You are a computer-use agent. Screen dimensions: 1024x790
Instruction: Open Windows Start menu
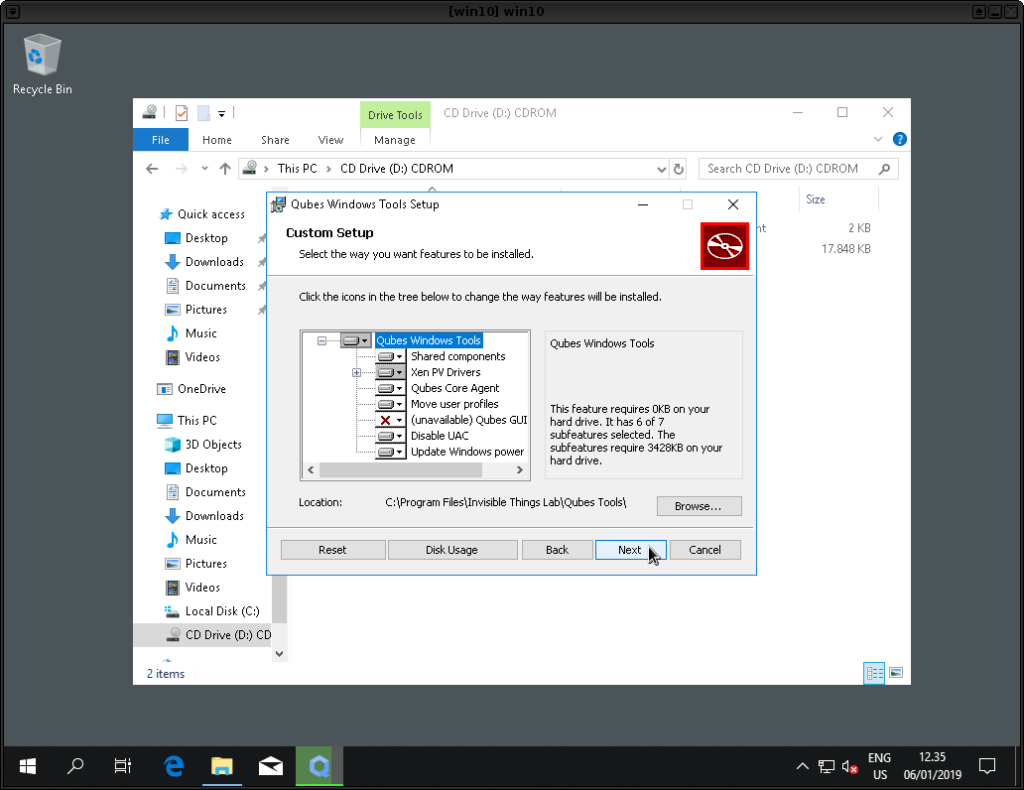27,766
